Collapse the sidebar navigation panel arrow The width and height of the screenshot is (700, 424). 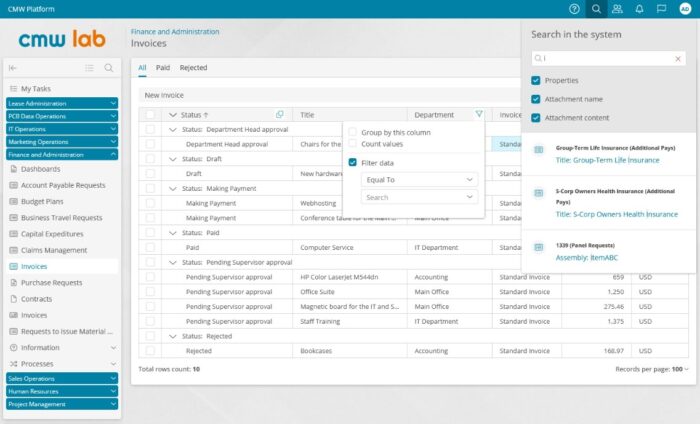pyautogui.click(x=13, y=68)
